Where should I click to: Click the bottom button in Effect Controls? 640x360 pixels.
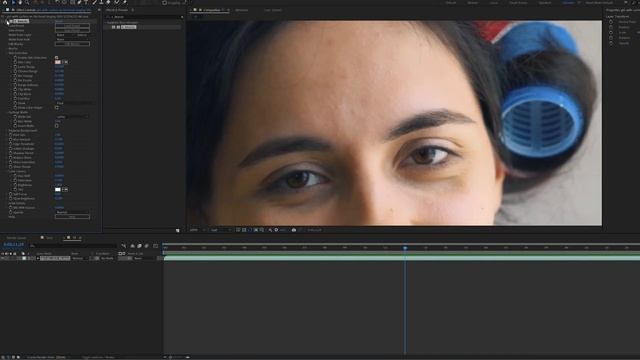pyautogui.click(x=72, y=217)
